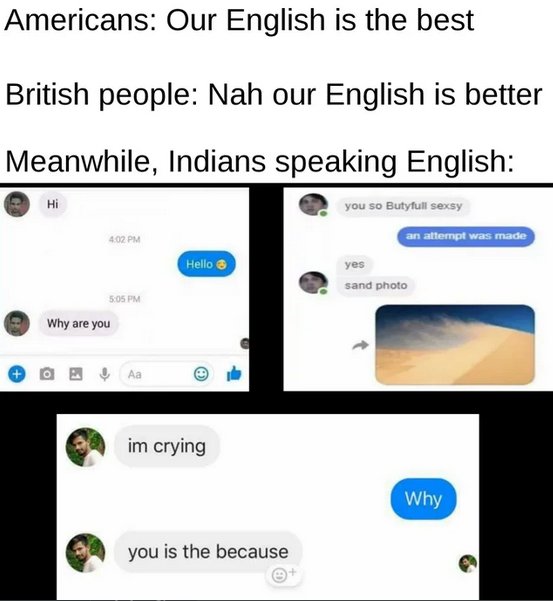Click the share arrow beside sand photo
The height and width of the screenshot is (601, 553).
point(360,345)
